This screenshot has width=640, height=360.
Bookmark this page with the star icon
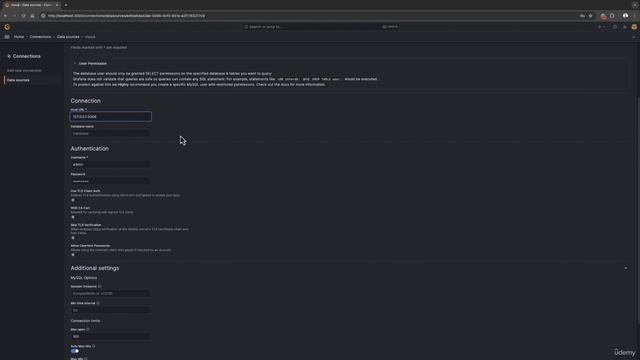590,16
